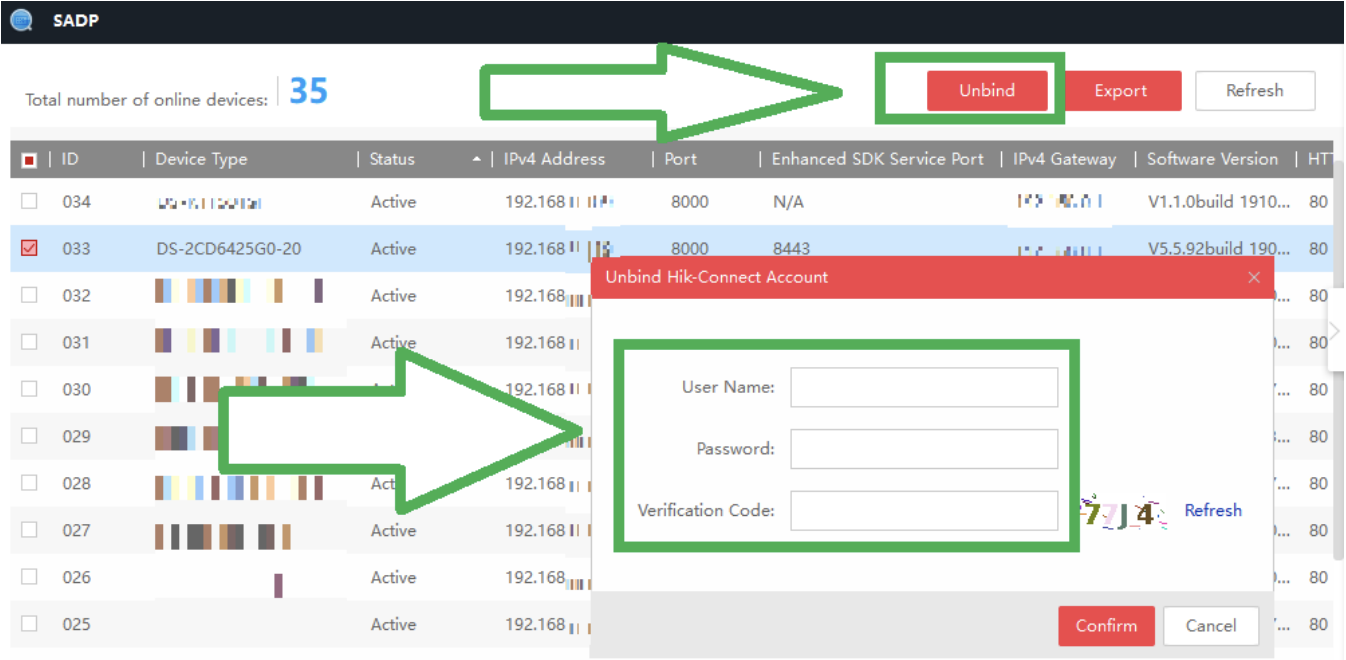
Task: Confirm the unbind dialog
Action: pyautogui.click(x=1106, y=626)
